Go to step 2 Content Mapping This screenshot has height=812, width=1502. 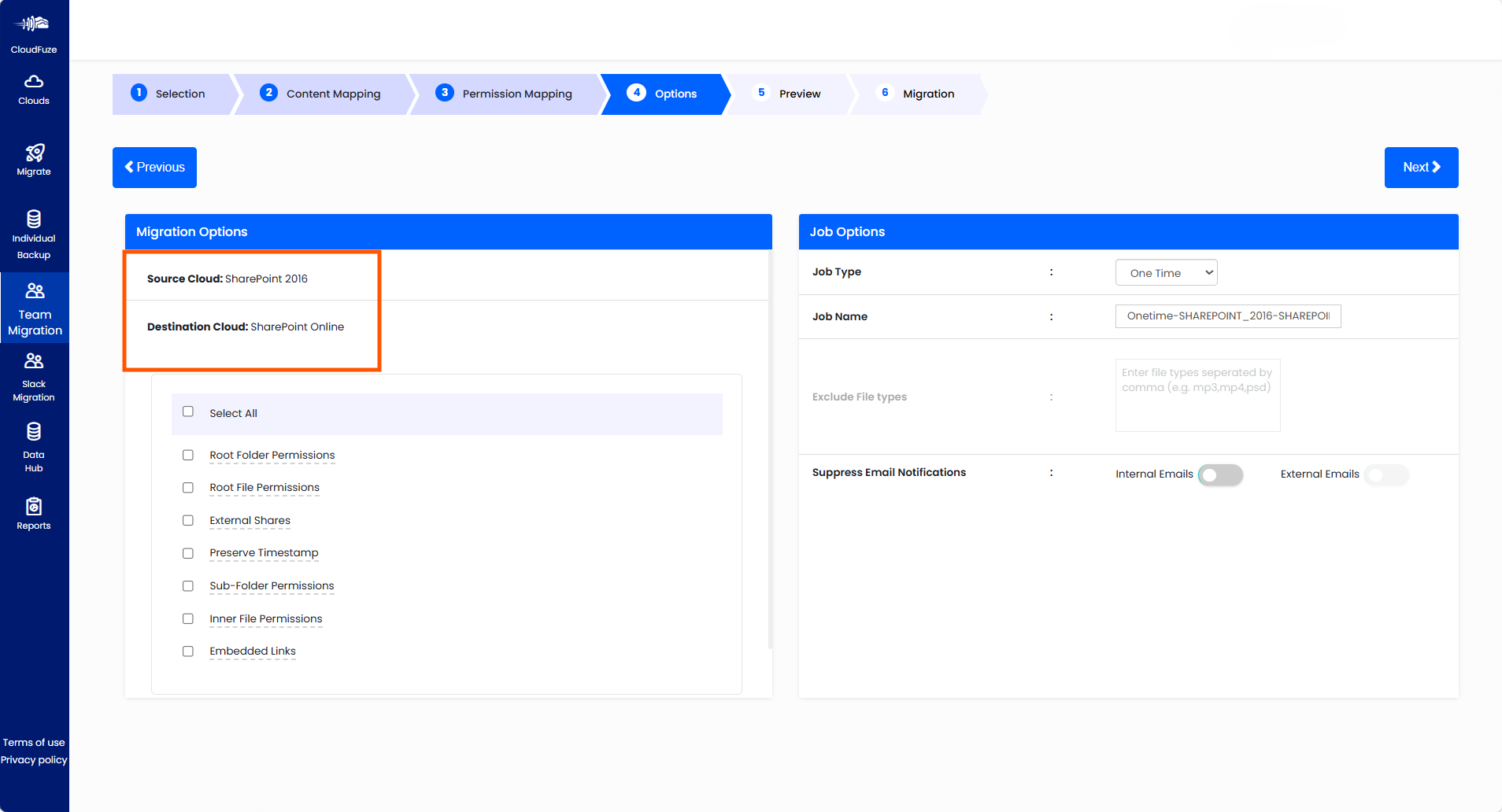pyautogui.click(x=324, y=94)
